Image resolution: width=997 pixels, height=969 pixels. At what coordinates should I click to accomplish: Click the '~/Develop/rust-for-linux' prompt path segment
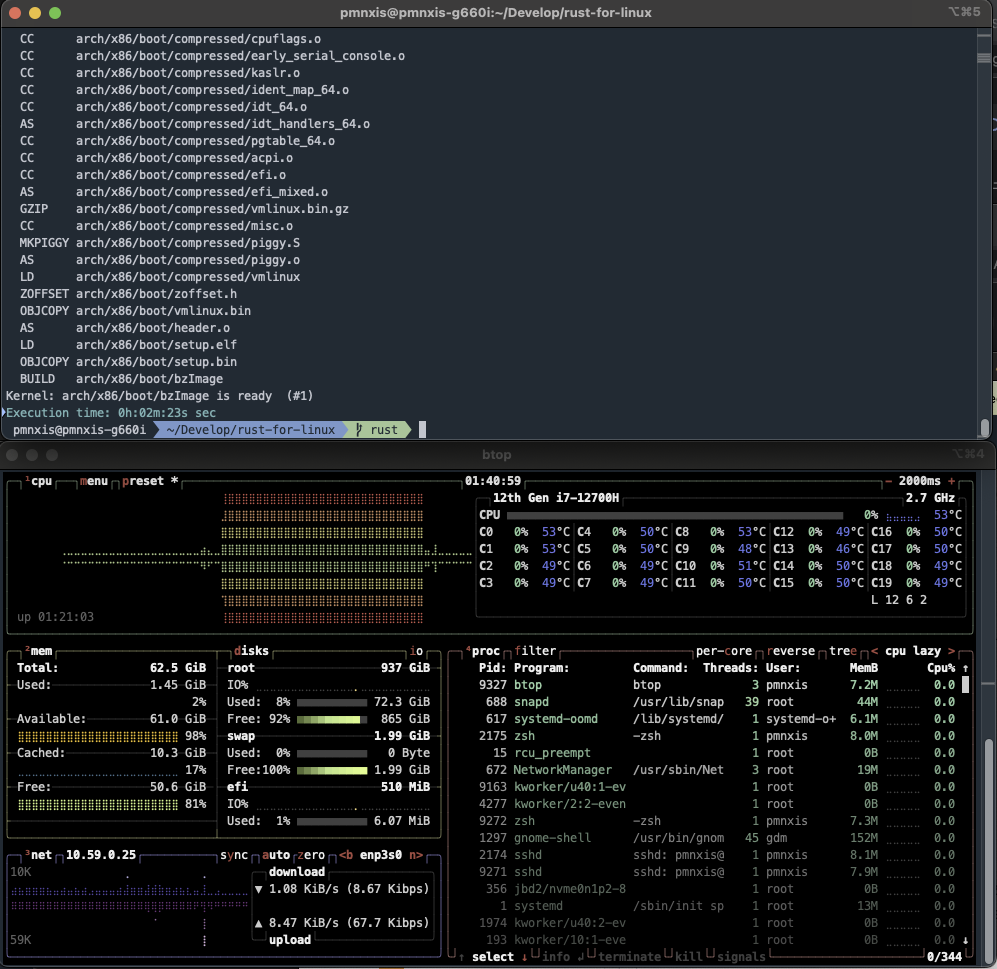(251, 430)
